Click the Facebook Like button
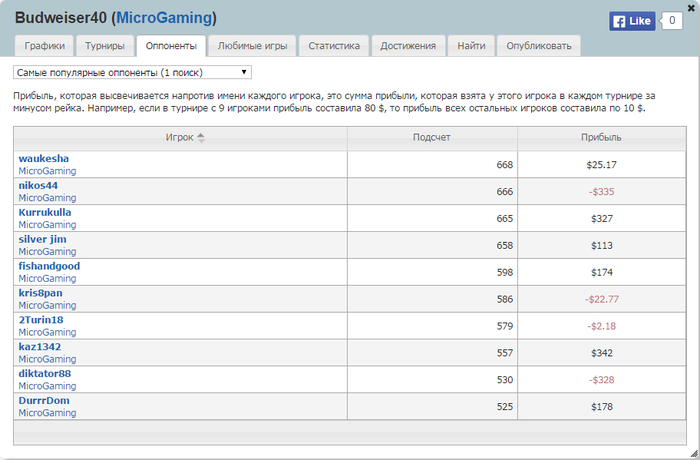This screenshot has height=460, width=700. tap(632, 21)
